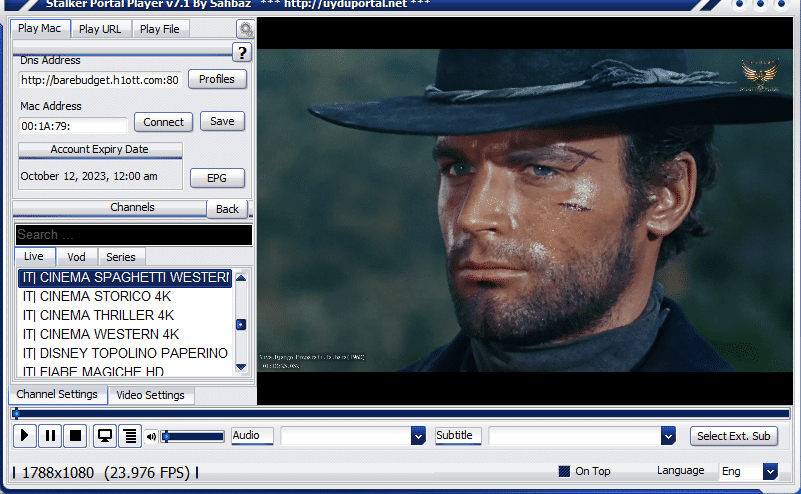
Task: Pause the video playback
Action: (50, 436)
